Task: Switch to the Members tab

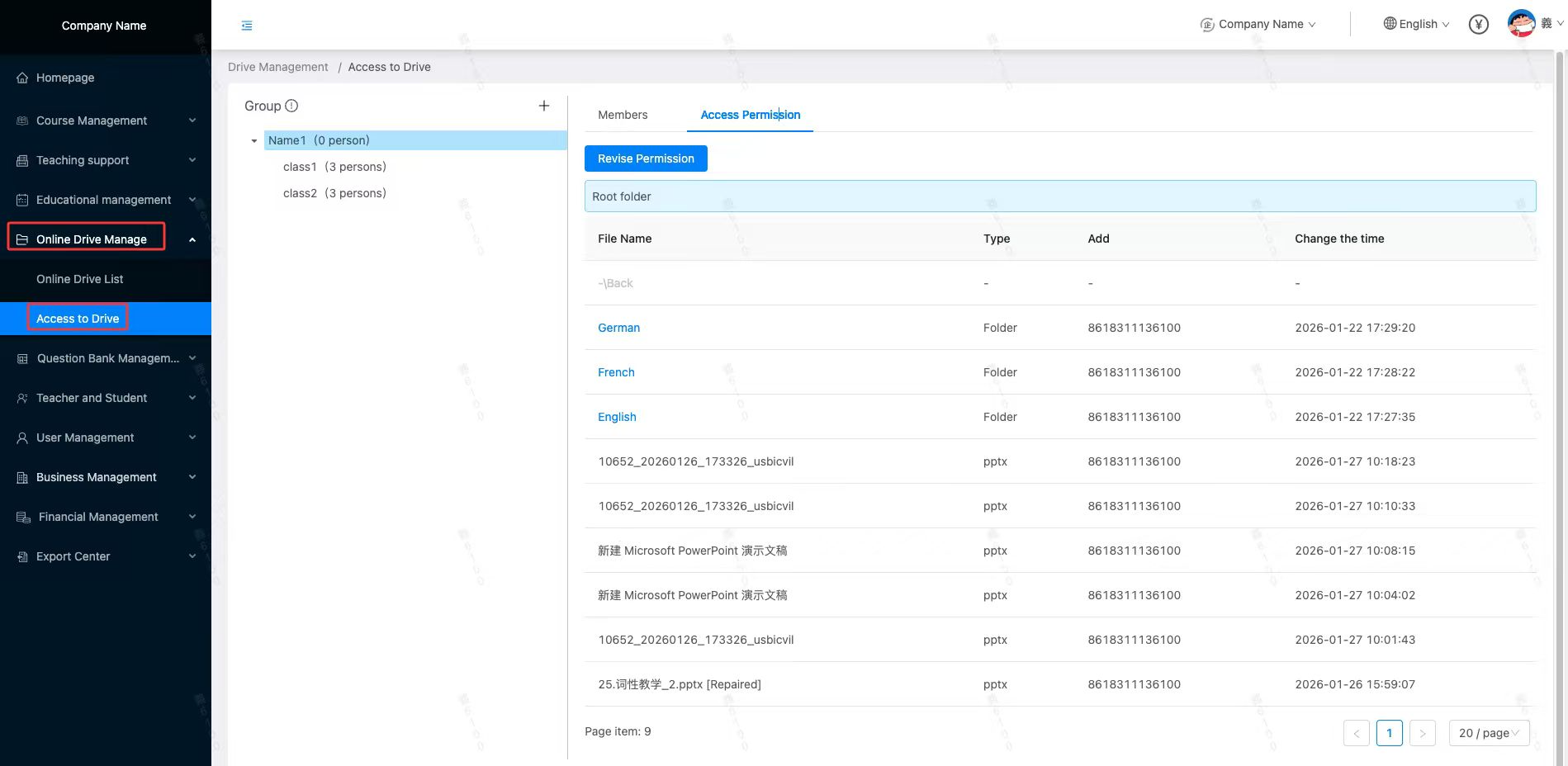Action: click(x=623, y=115)
